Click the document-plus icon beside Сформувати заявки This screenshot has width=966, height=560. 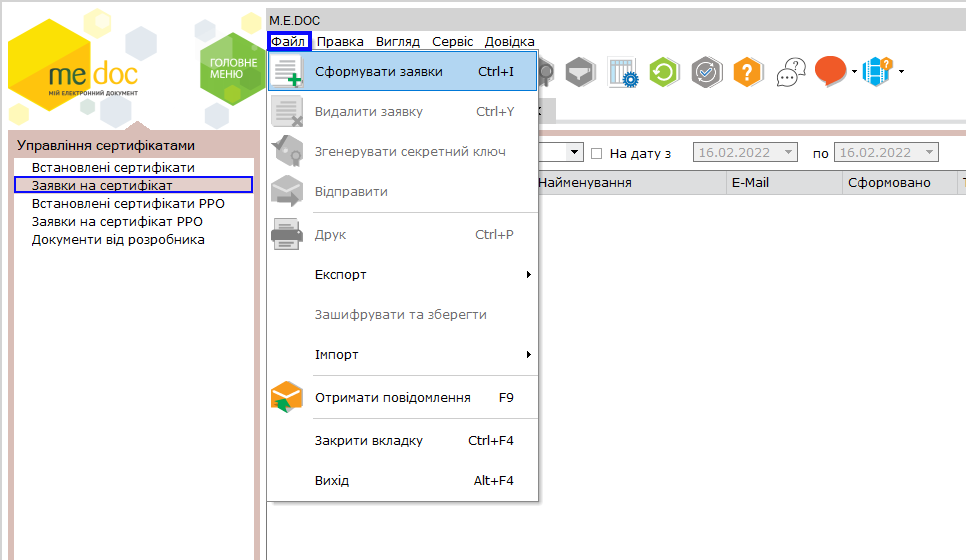[287, 71]
